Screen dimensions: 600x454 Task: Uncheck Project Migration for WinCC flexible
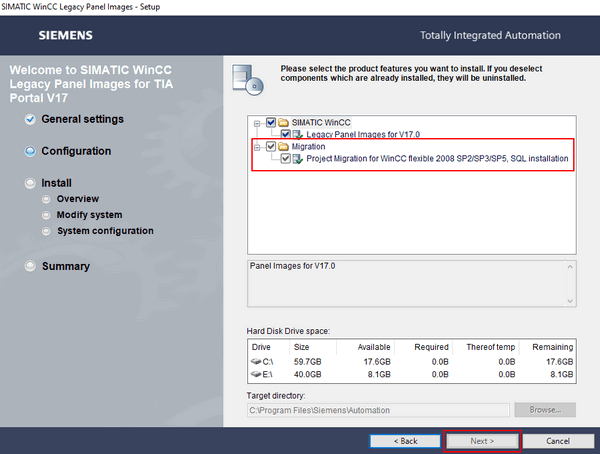click(285, 158)
